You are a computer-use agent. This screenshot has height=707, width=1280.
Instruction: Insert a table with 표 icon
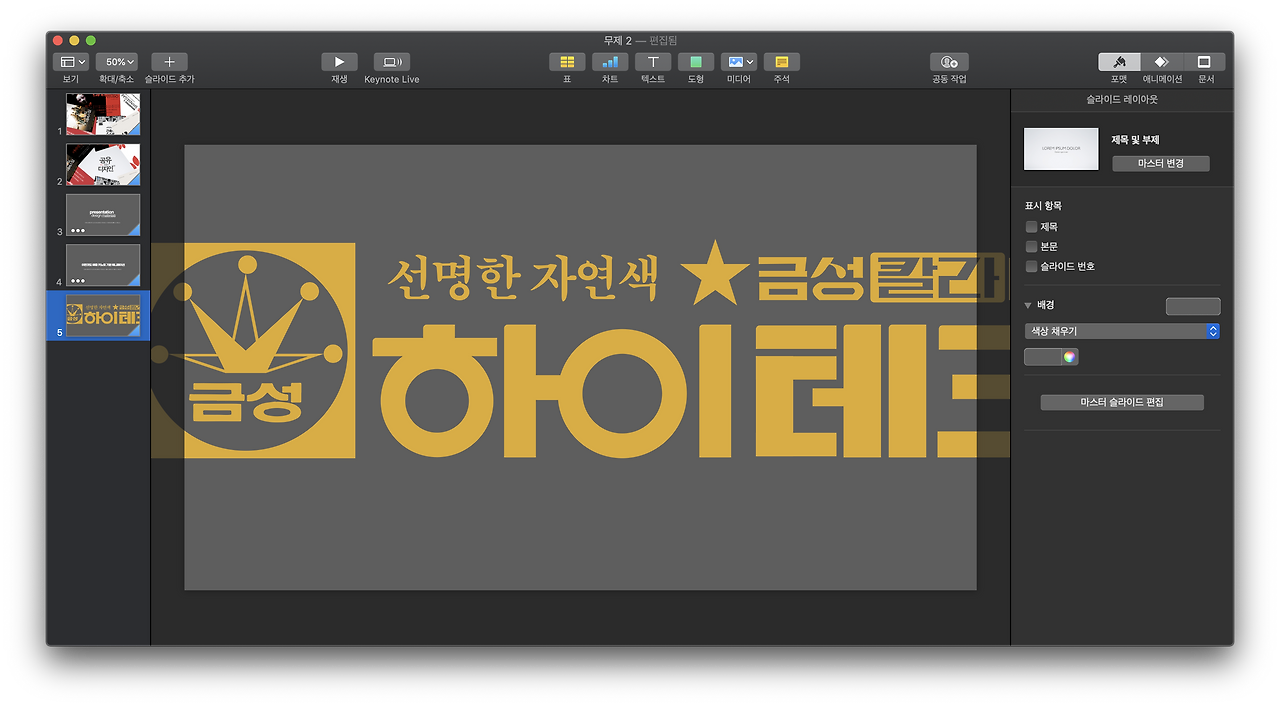(x=567, y=62)
